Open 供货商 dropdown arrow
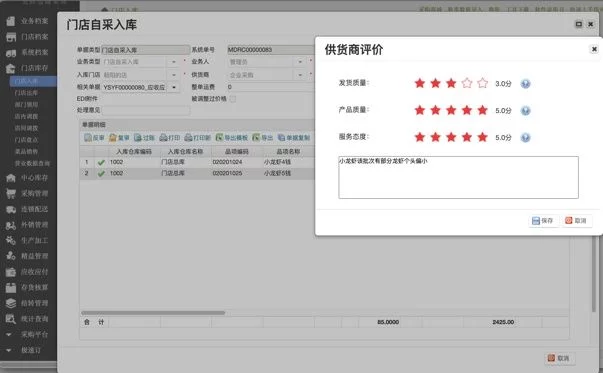603x373 pixels. (x=300, y=75)
